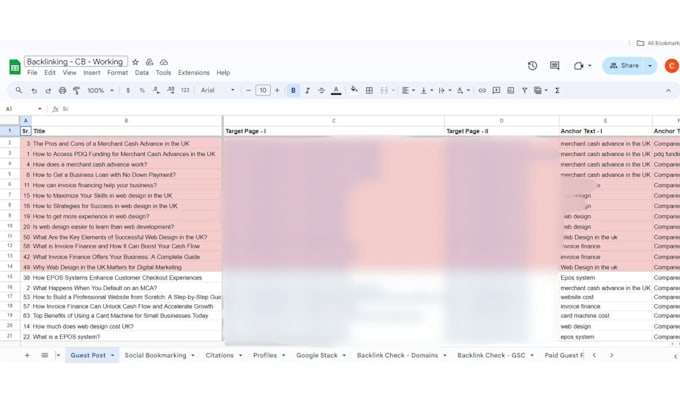680x404 pixels.
Task: Open the all sheets list
Action: 45,355
